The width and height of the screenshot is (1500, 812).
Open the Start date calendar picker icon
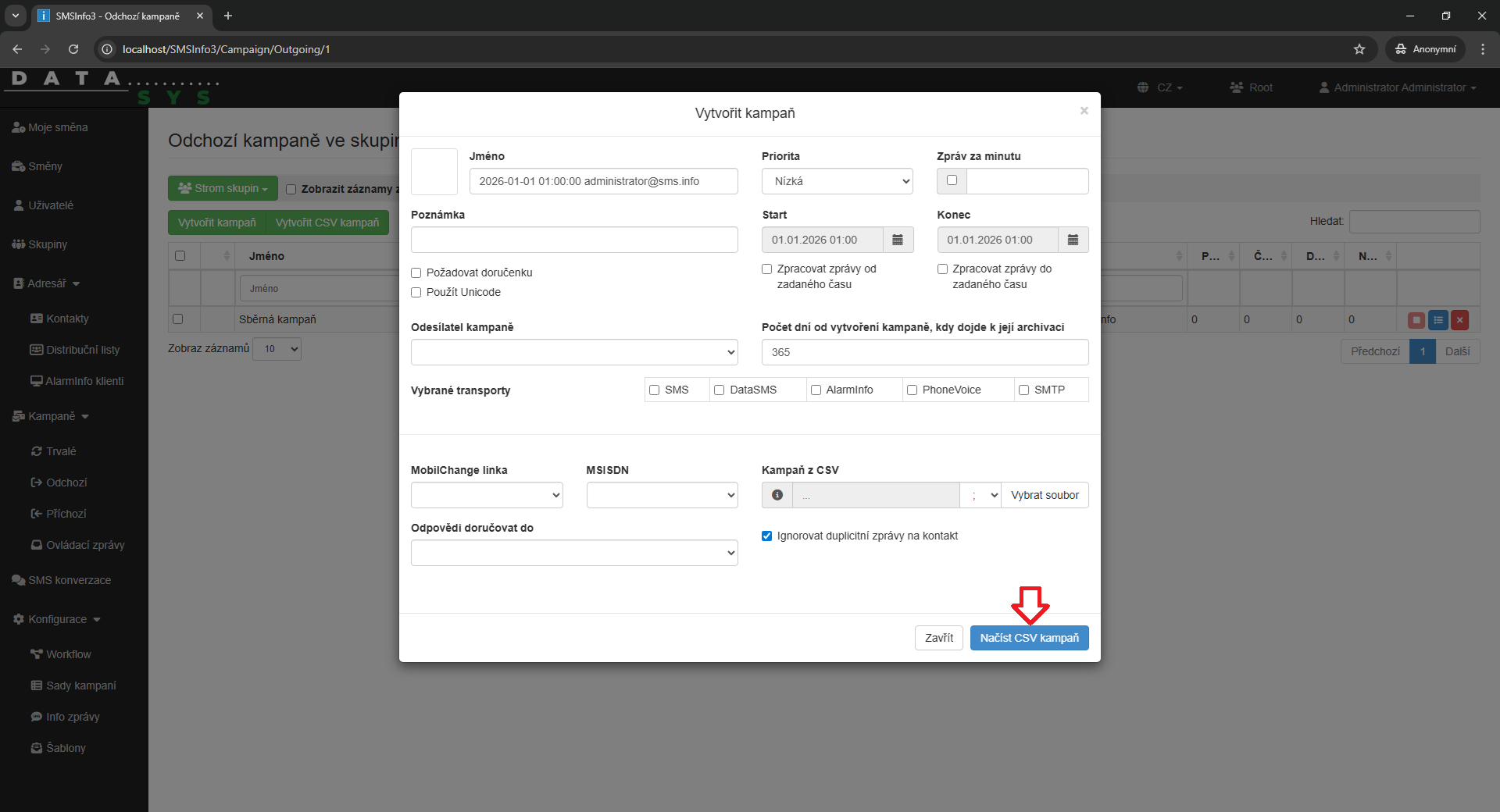[898, 240]
